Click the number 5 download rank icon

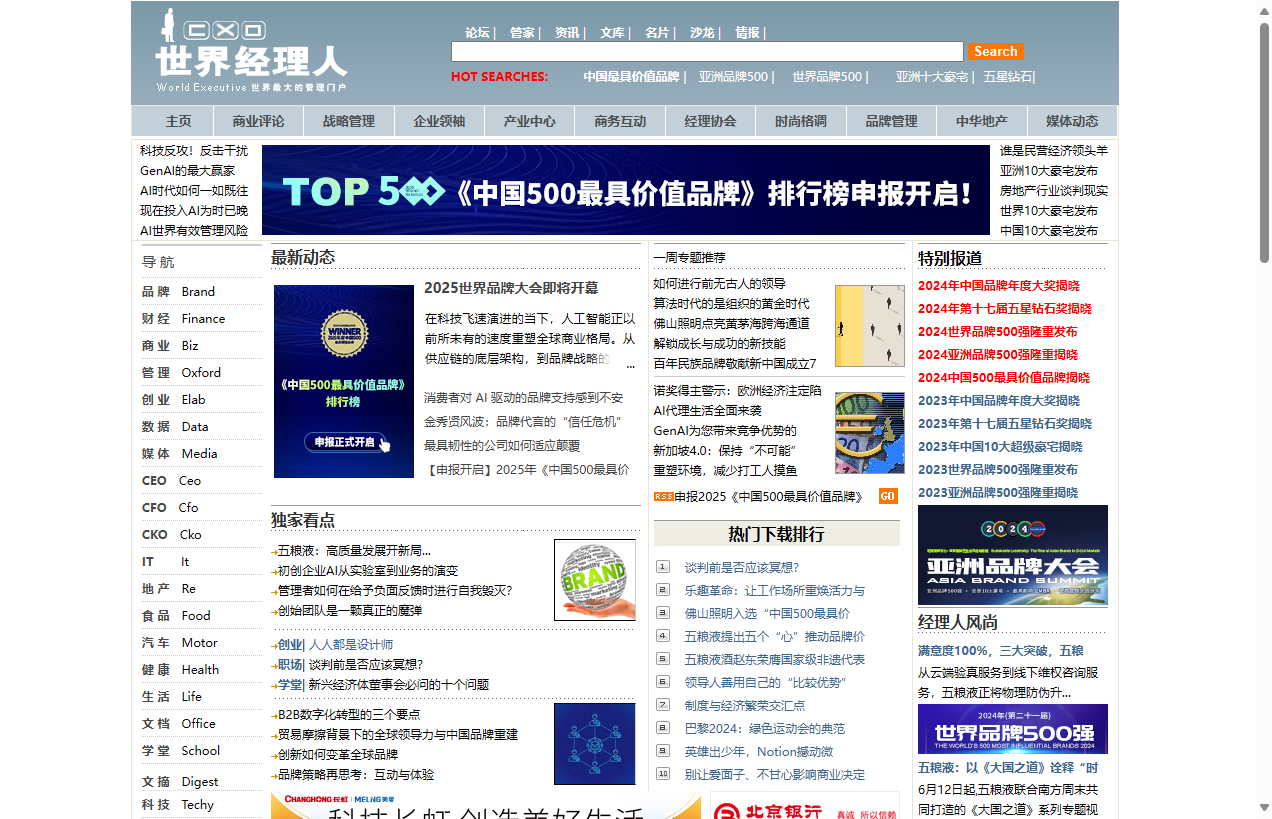pos(662,659)
